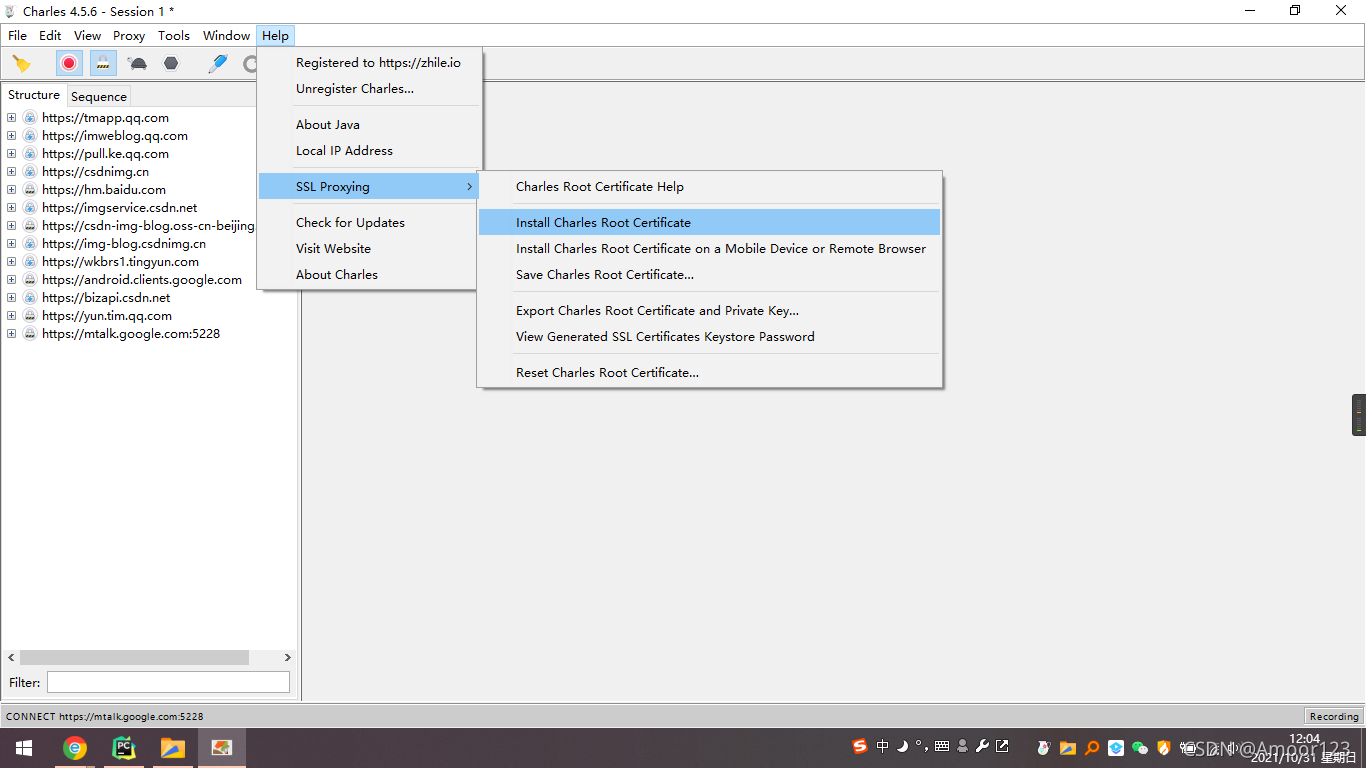
Task: Open the Tools menu
Action: (174, 35)
